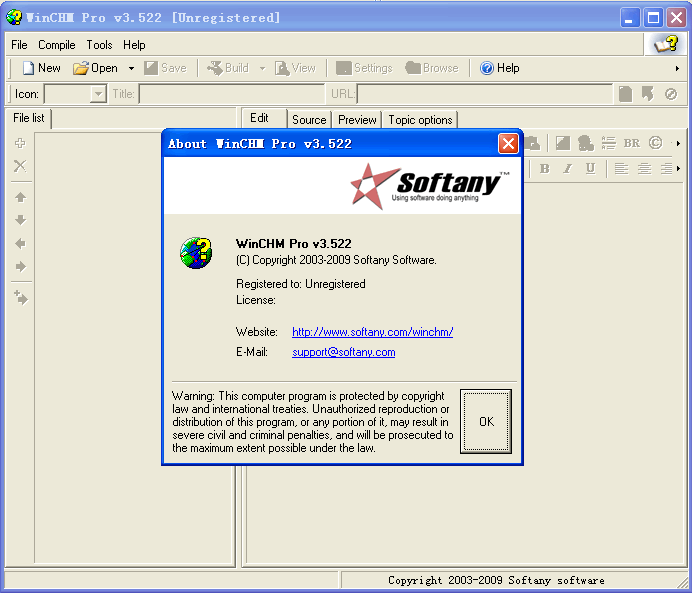692x593 pixels.
Task: Open the softany.com/winchm website link
Action: [x=372, y=332]
